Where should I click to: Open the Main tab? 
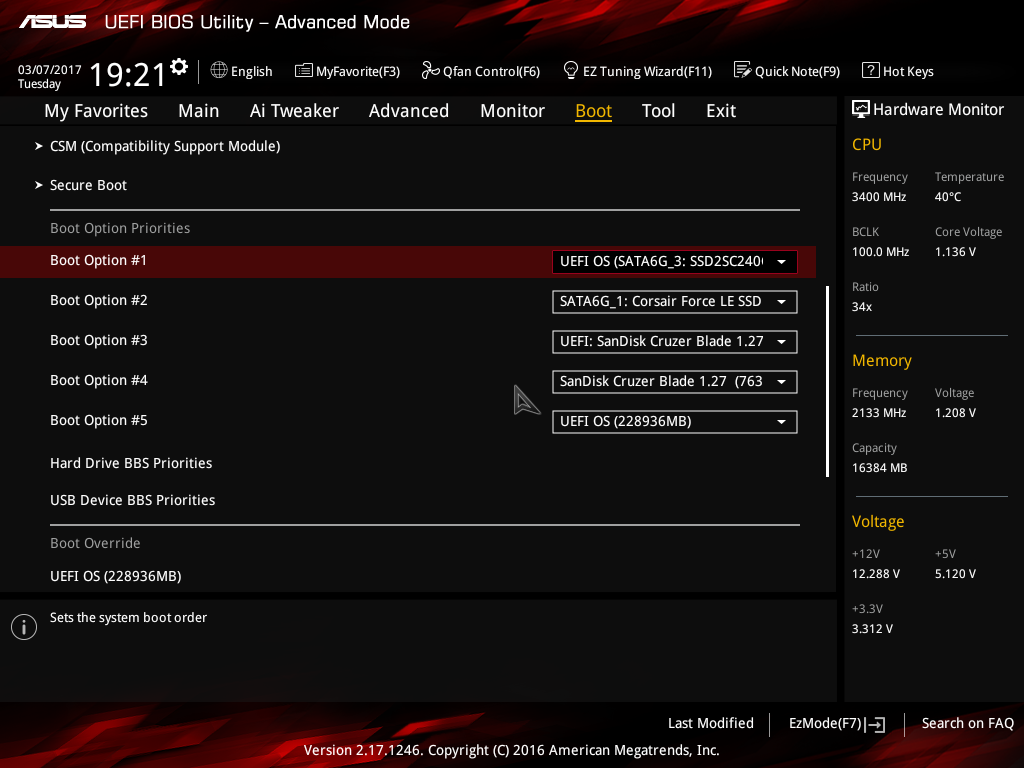(199, 111)
